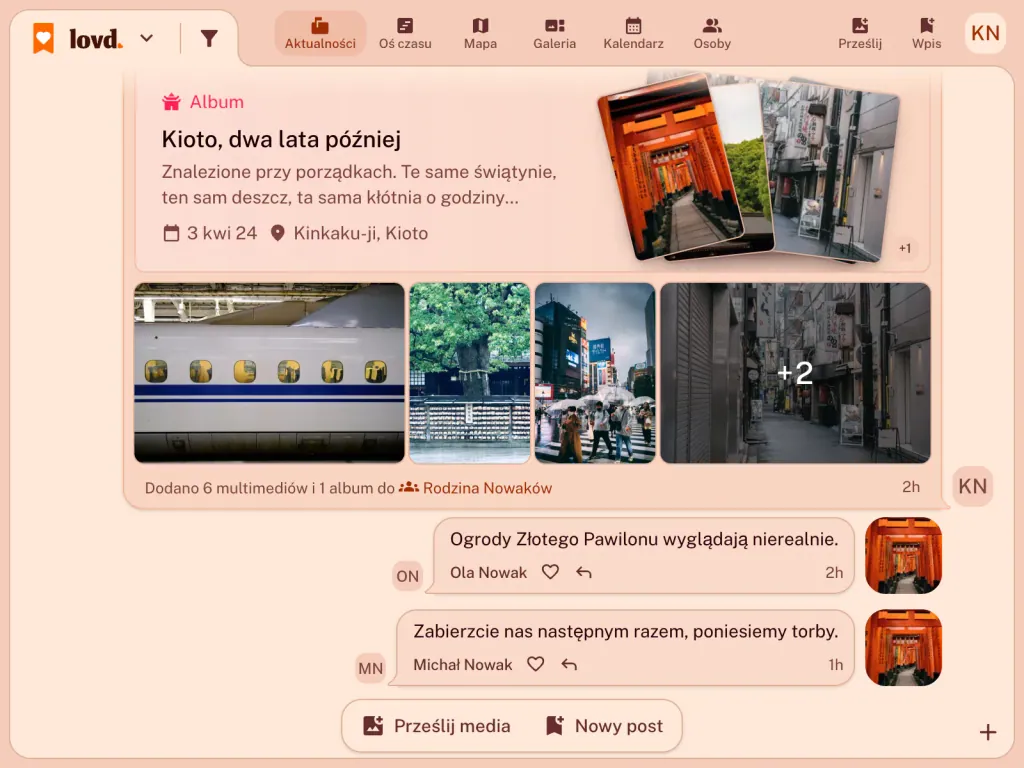
Task: Go to the Mapa tab
Action: coord(480,33)
